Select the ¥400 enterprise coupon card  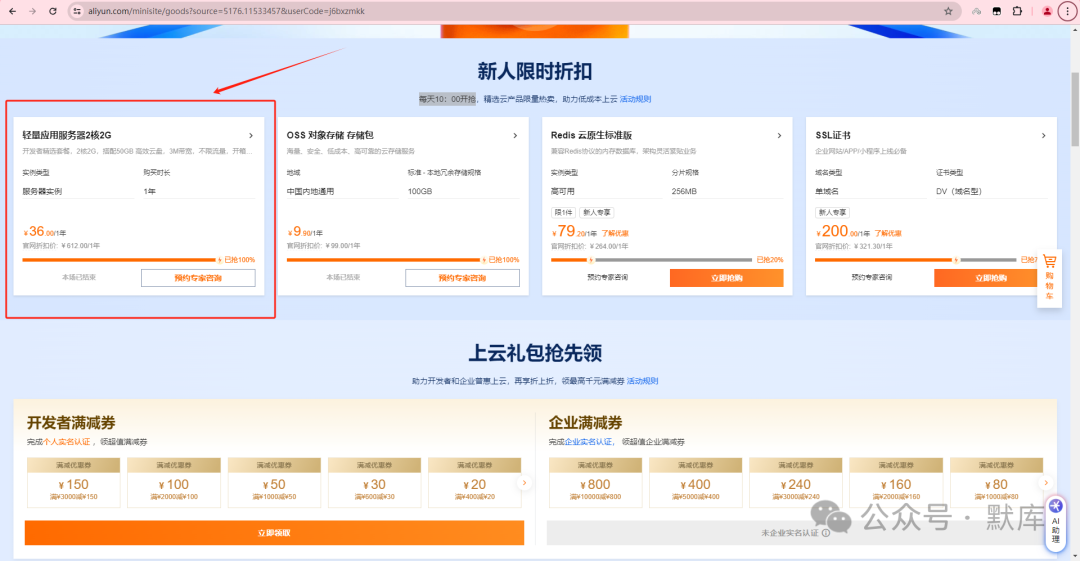[x=696, y=482]
